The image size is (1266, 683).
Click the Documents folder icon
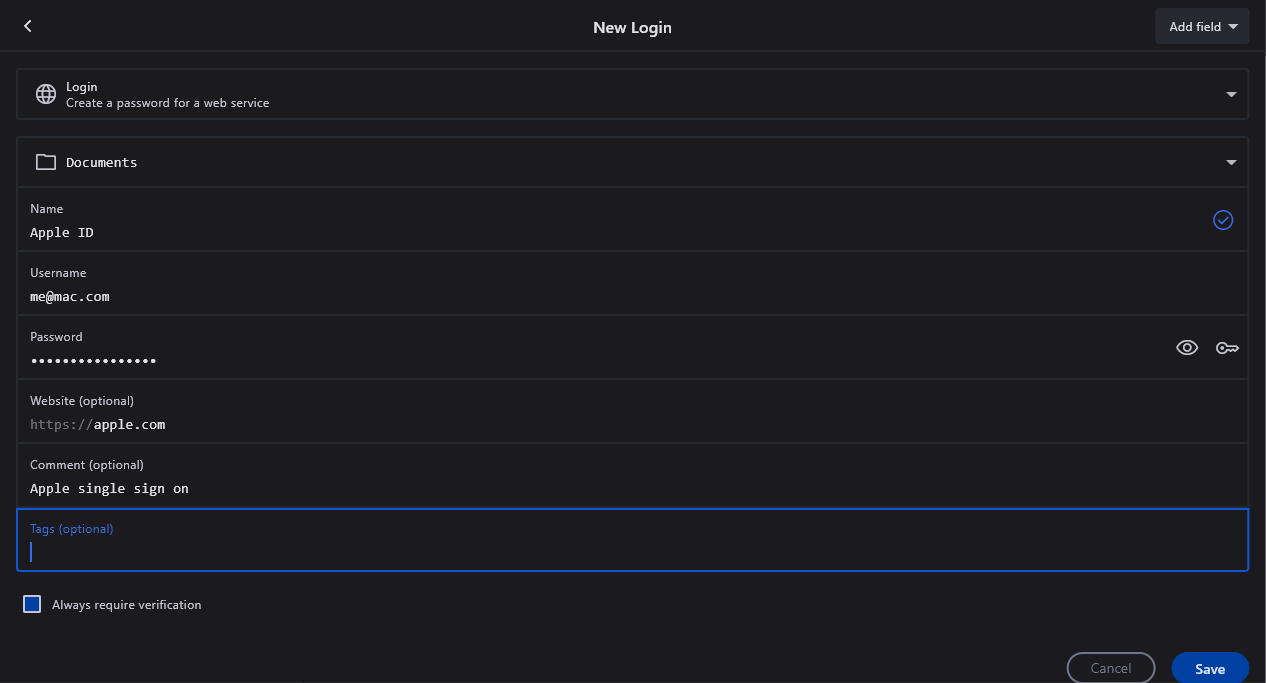(46, 162)
